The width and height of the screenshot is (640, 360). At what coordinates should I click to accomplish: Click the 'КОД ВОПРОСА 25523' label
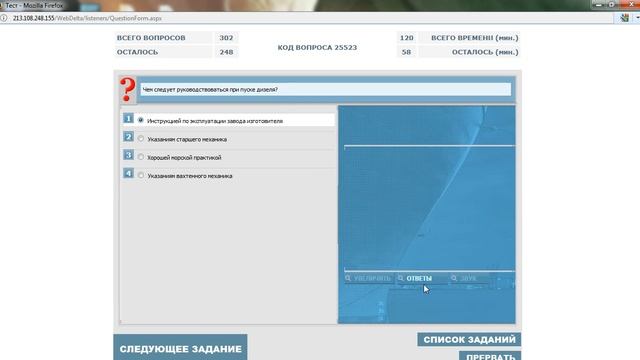(317, 47)
